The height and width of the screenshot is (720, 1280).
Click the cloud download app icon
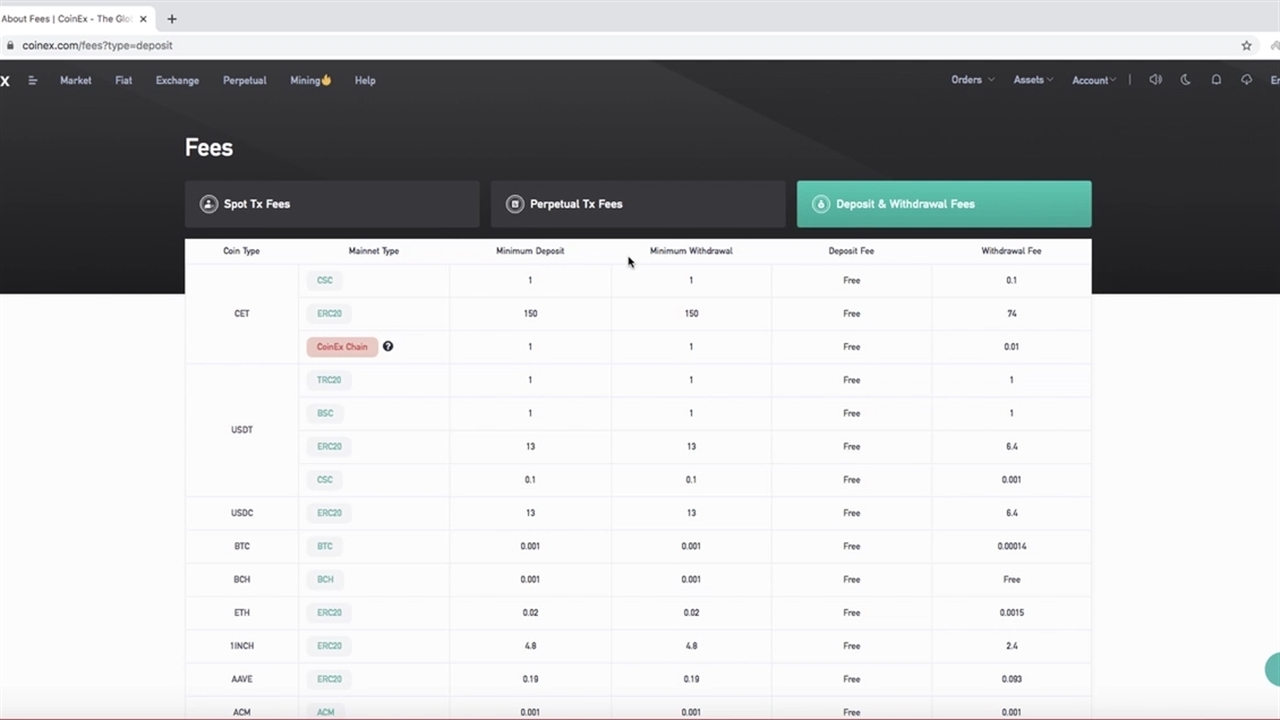[1246, 80]
